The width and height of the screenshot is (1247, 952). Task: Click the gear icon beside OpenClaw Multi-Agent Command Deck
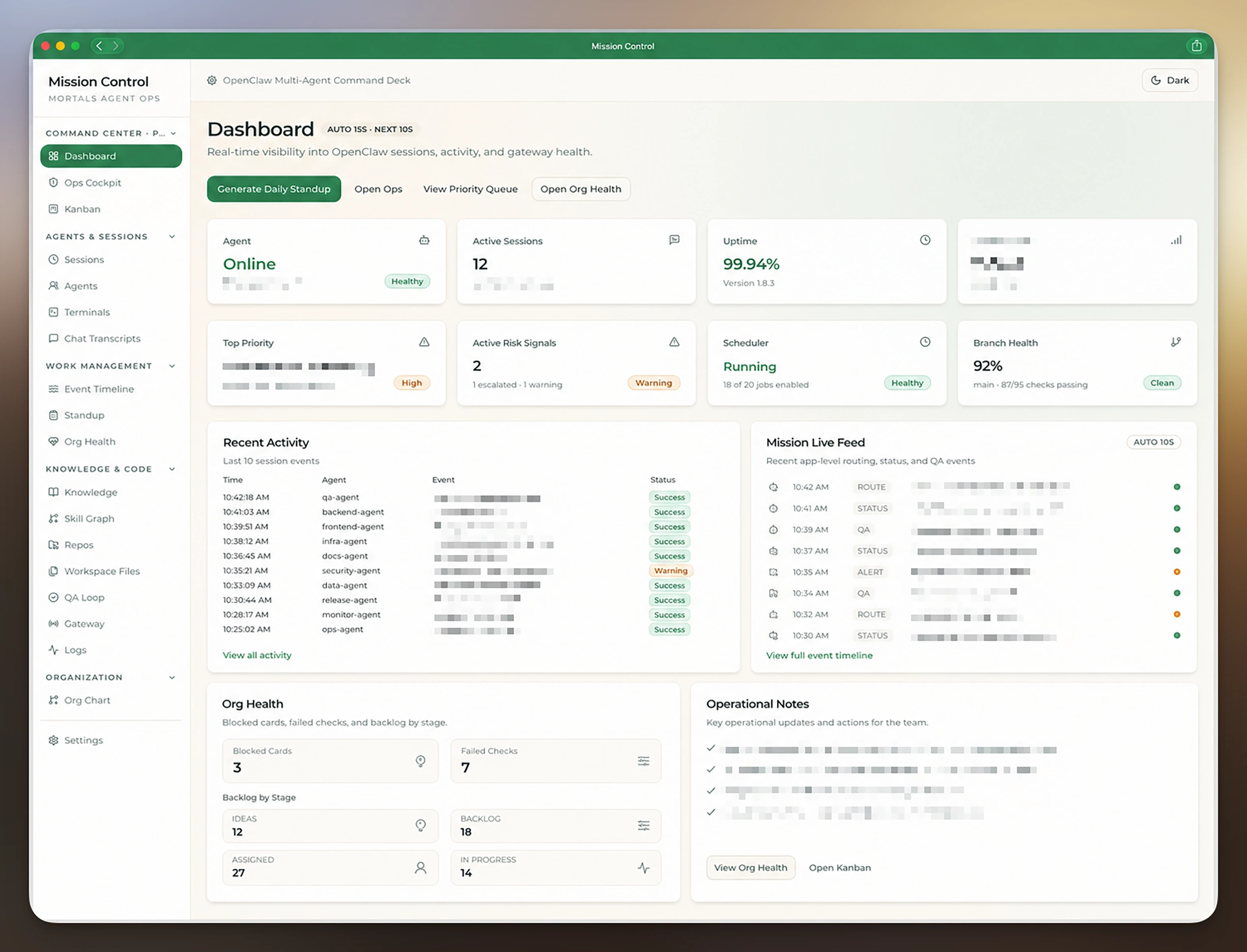click(x=211, y=81)
